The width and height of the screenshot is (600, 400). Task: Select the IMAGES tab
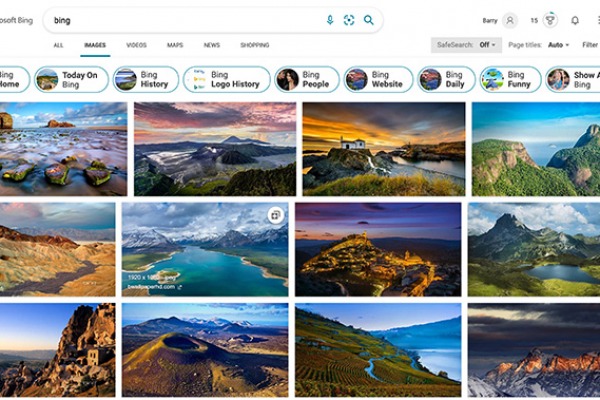pyautogui.click(x=95, y=45)
